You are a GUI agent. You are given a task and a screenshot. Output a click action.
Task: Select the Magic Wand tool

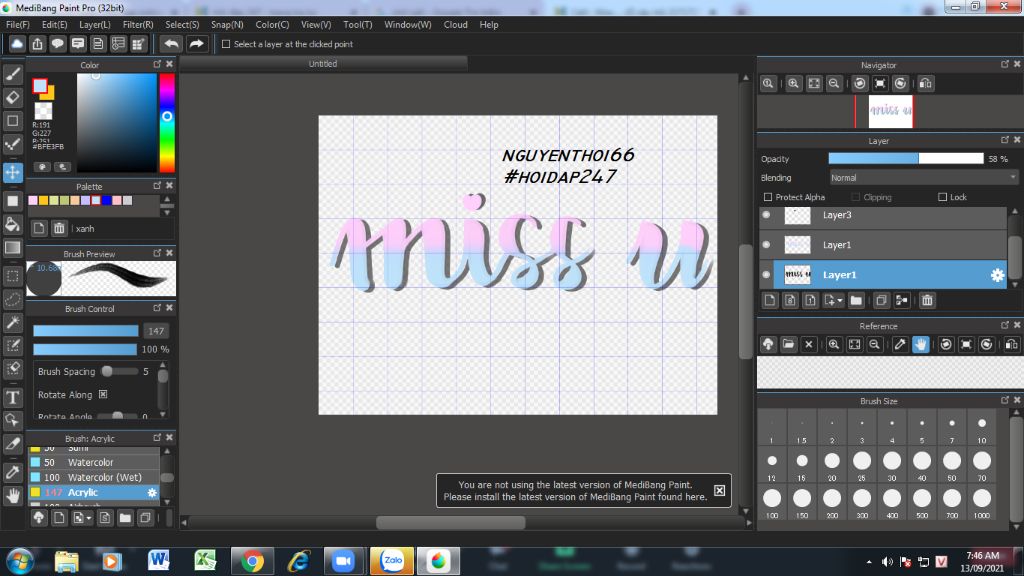12,323
